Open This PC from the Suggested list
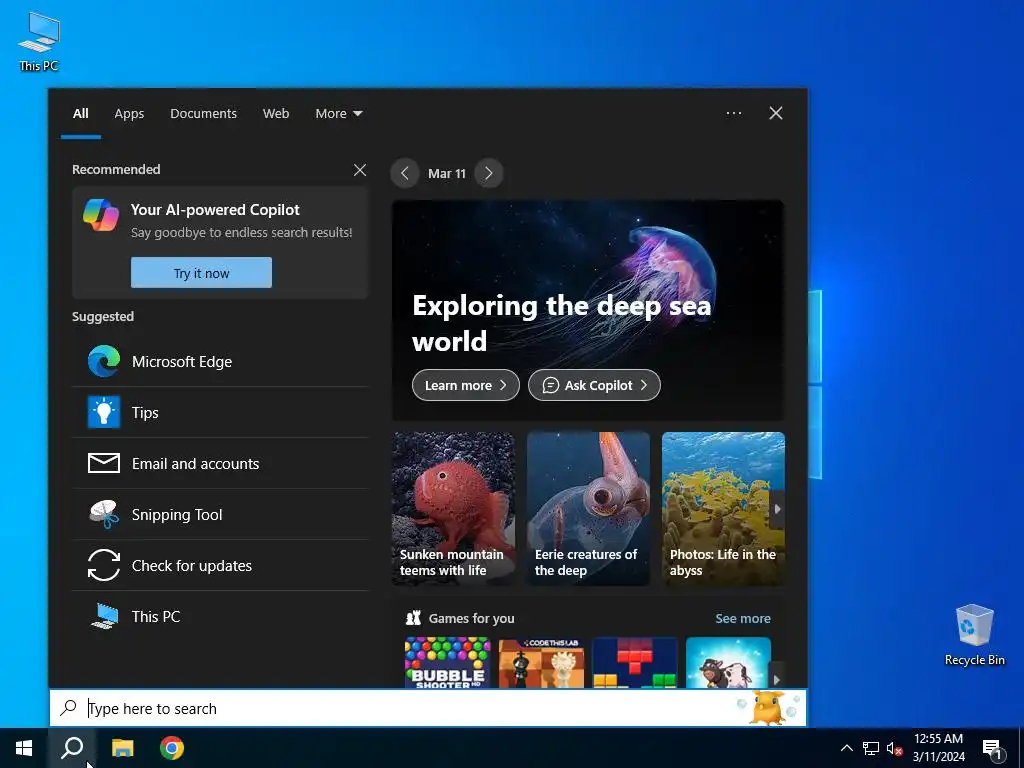 (x=220, y=616)
